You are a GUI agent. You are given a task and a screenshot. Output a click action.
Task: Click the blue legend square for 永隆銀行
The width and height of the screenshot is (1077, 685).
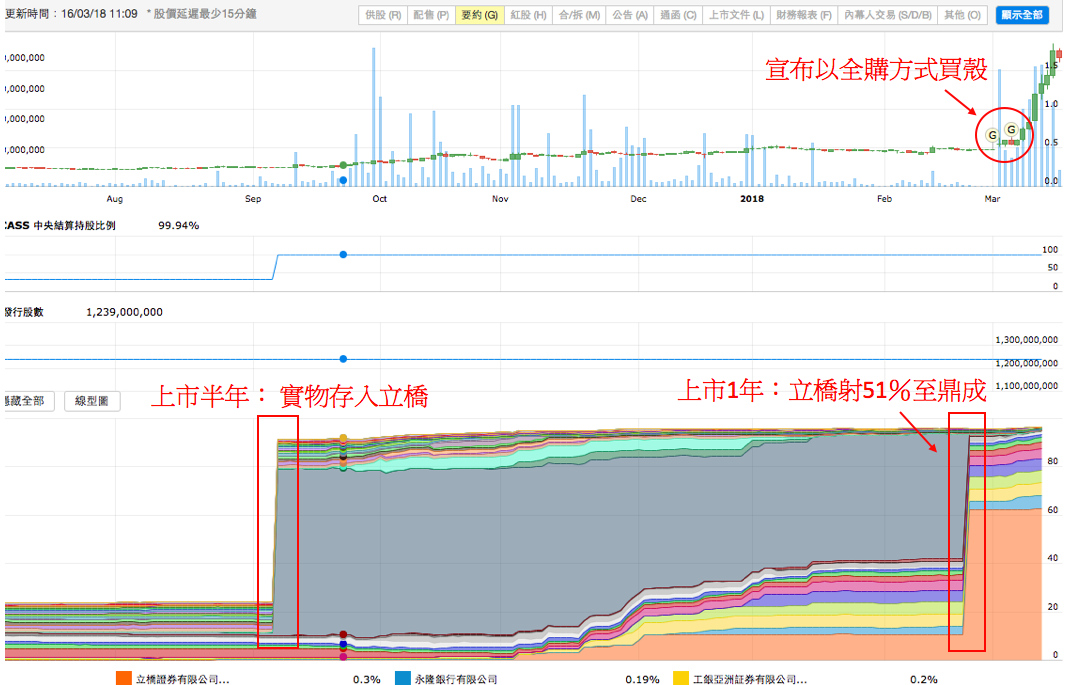(x=403, y=679)
